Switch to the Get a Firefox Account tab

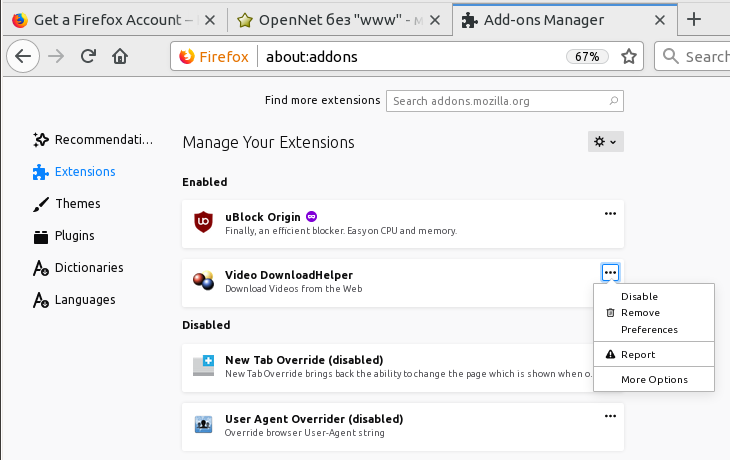[112, 19]
